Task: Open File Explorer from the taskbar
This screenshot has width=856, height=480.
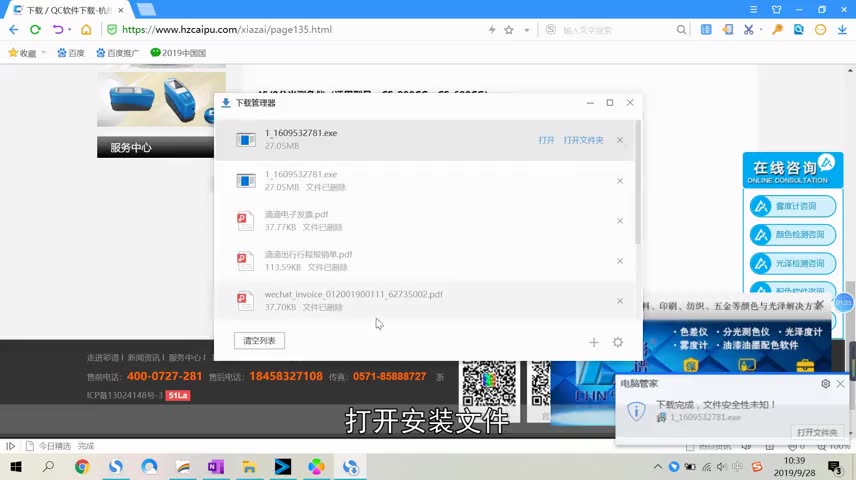Action: [x=249, y=467]
